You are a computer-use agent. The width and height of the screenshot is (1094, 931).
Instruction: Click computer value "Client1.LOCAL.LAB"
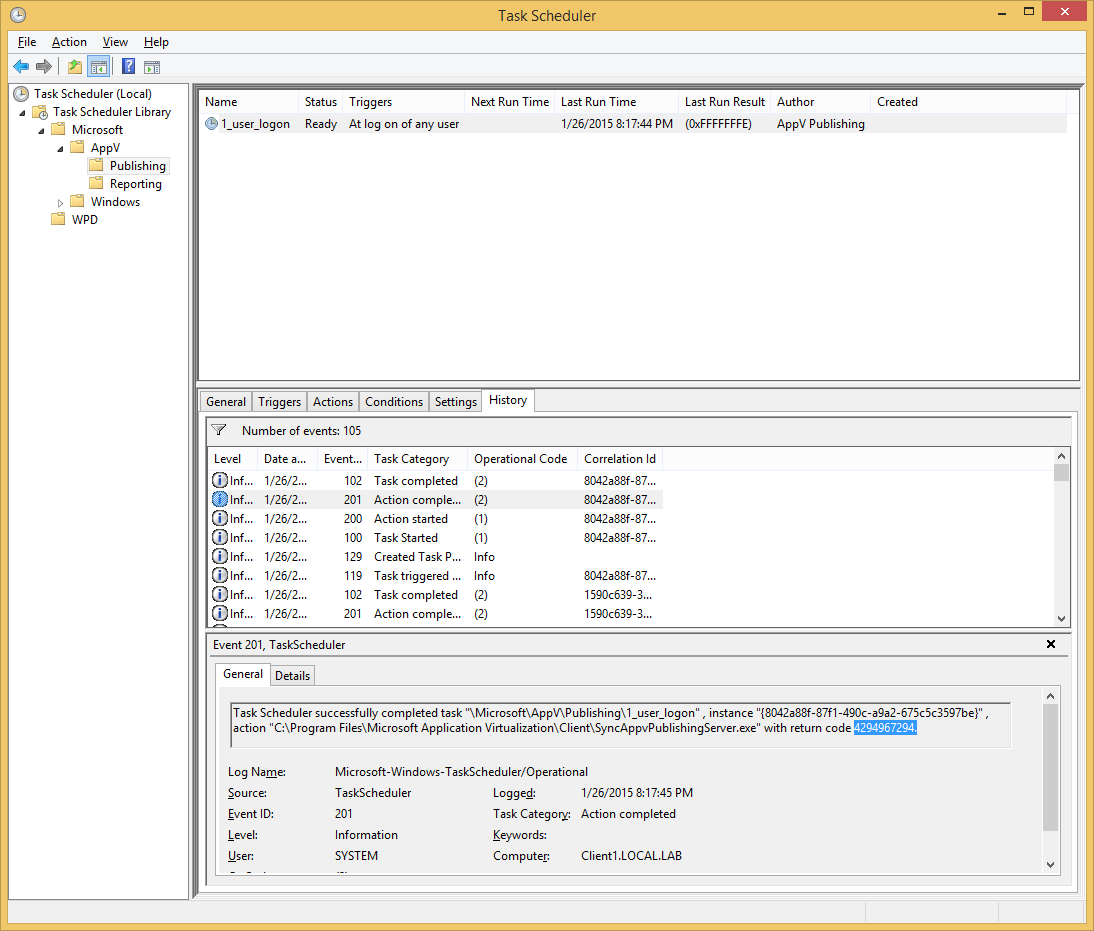631,856
